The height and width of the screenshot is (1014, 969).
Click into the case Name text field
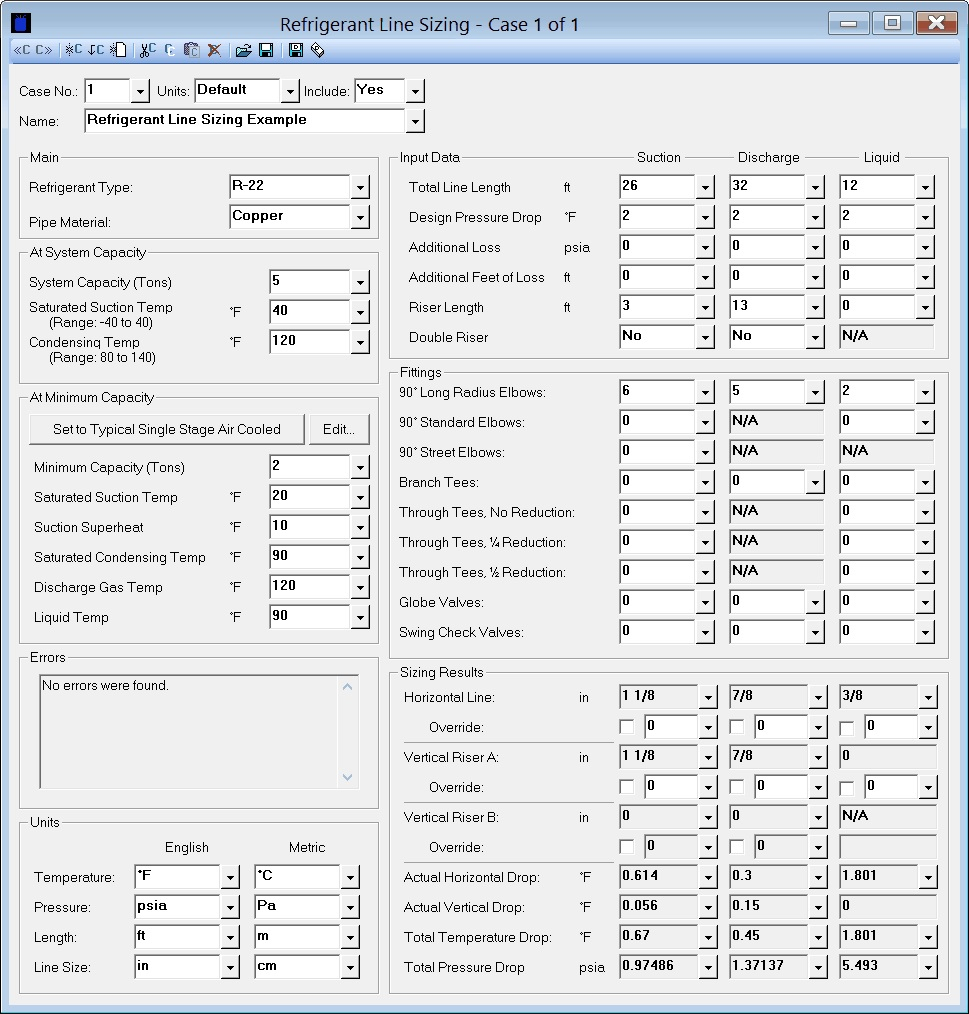pos(244,121)
